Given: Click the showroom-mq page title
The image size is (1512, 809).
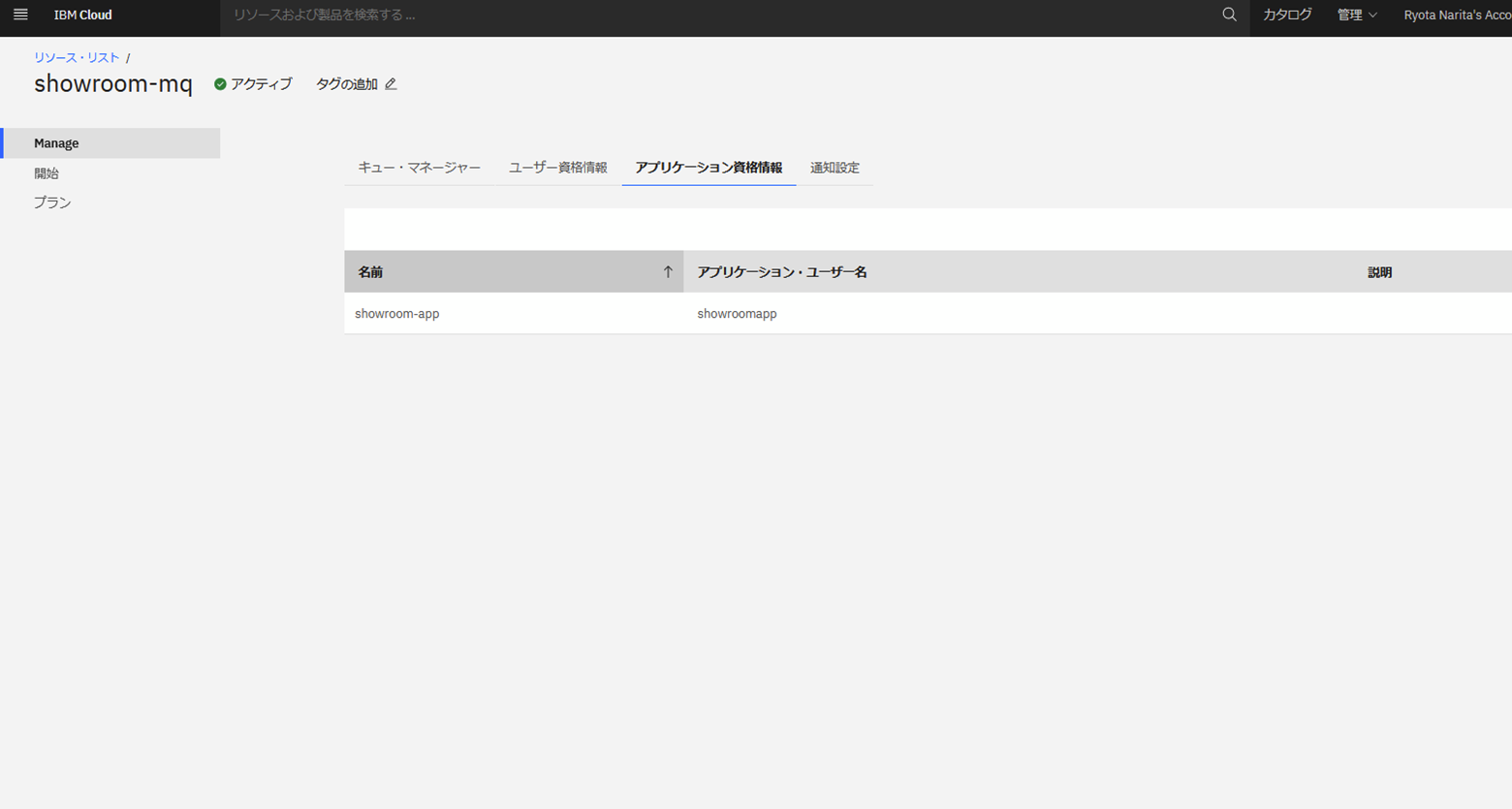Looking at the screenshot, I should pos(113,84).
